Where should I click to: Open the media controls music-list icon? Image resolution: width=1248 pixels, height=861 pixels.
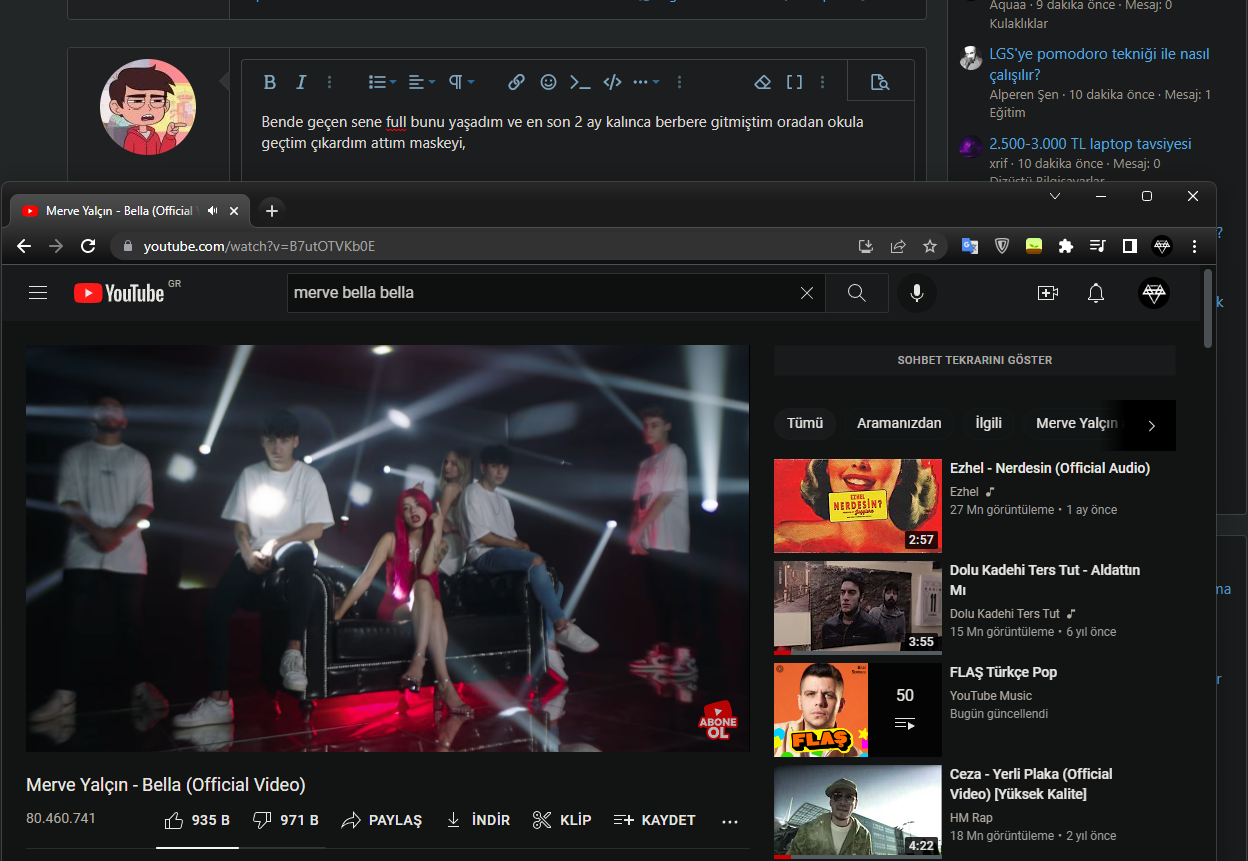click(1098, 246)
